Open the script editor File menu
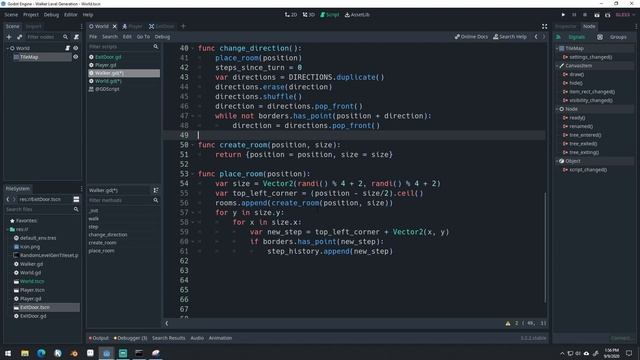 [x=93, y=37]
